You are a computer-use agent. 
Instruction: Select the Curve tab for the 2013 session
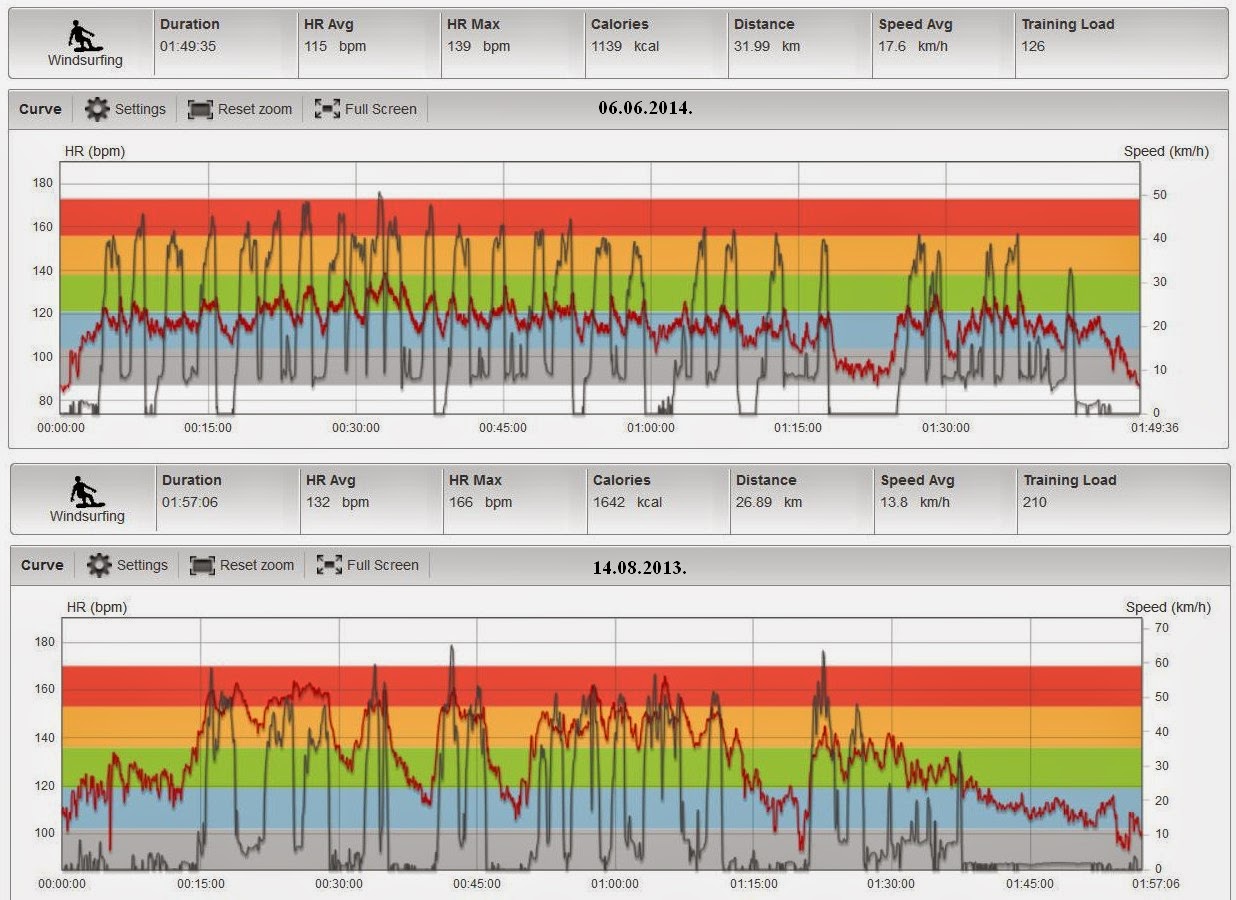41,565
